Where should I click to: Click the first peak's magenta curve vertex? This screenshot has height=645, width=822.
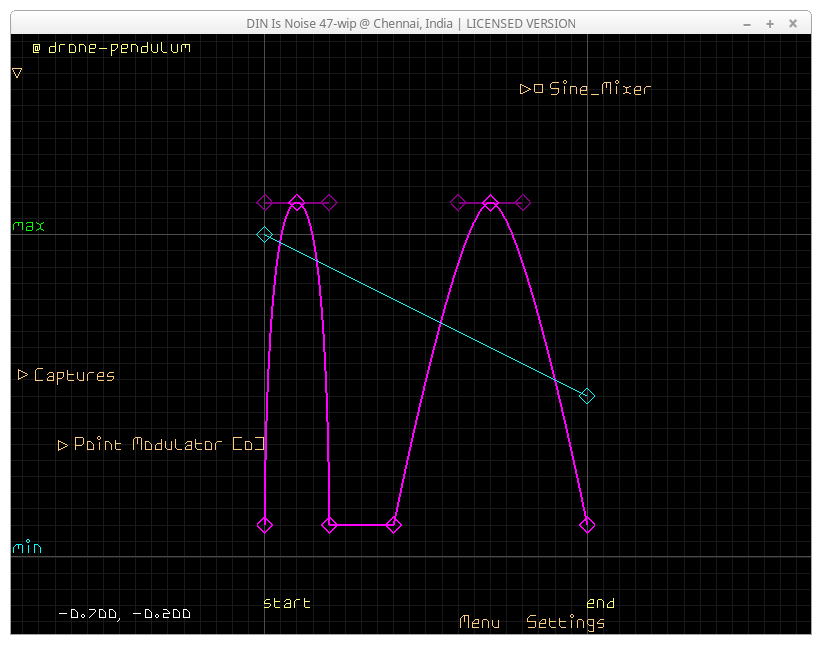tap(297, 203)
